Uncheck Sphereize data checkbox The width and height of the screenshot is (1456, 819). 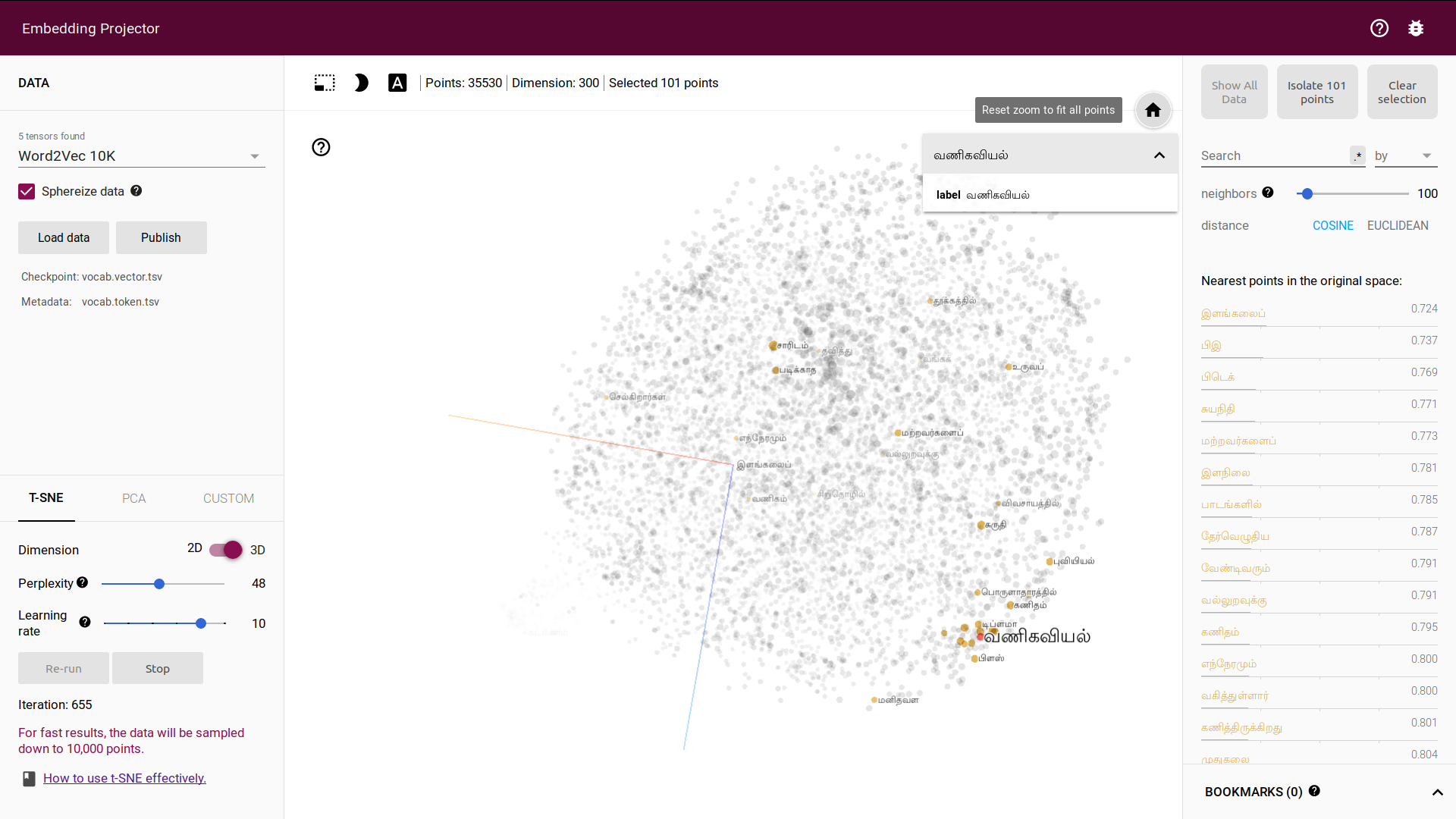click(27, 191)
